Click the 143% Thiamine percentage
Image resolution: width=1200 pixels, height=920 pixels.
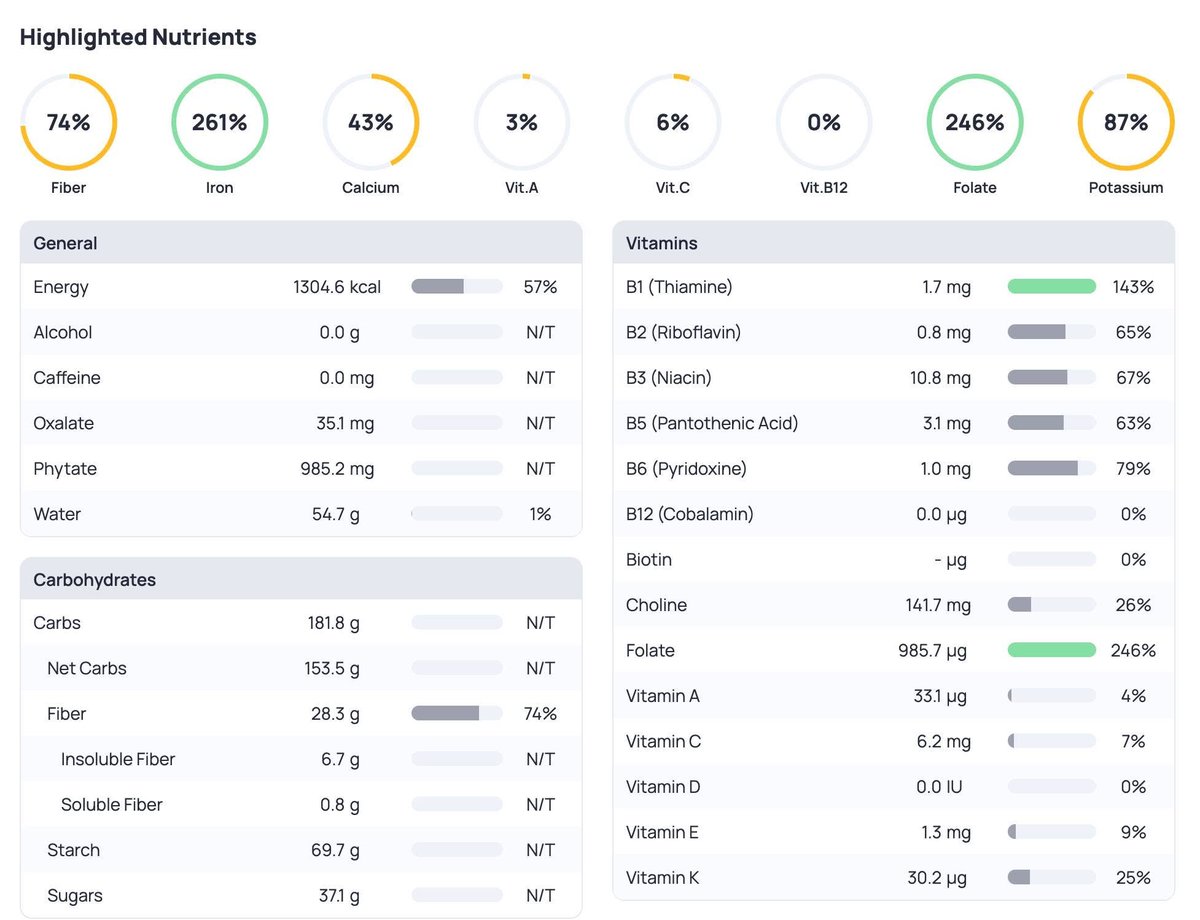1133,287
